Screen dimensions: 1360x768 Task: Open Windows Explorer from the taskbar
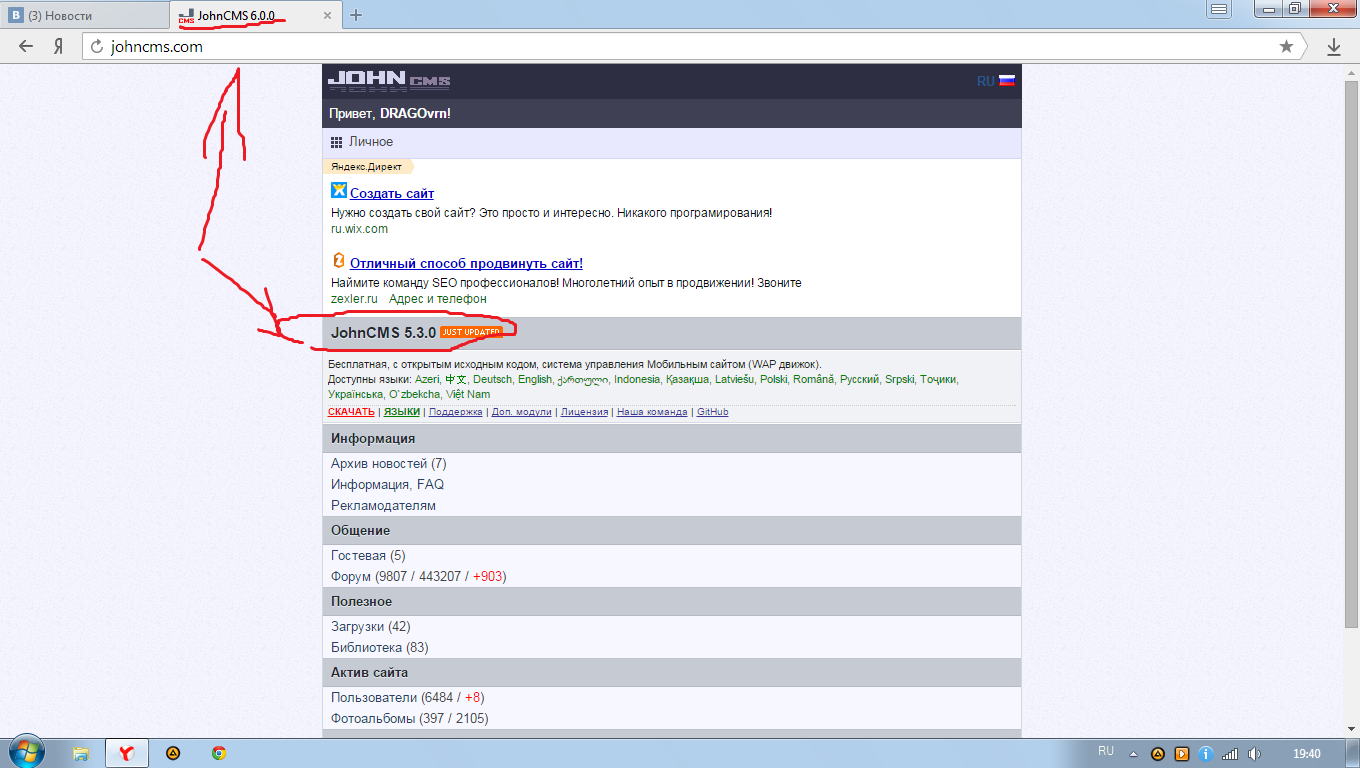81,753
